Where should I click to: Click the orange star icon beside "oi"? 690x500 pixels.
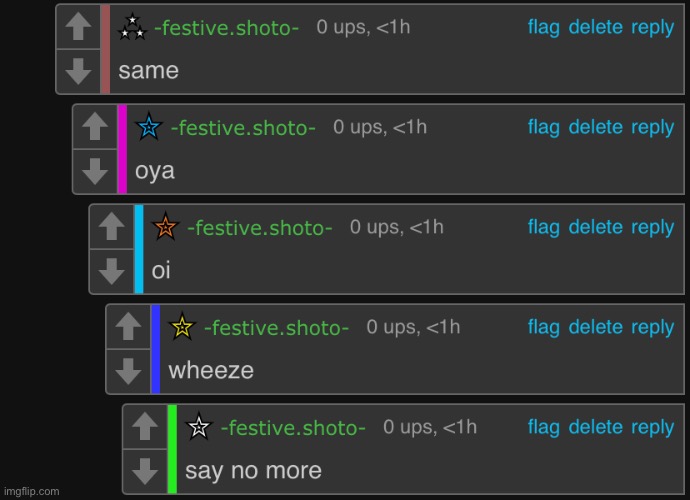(x=165, y=227)
